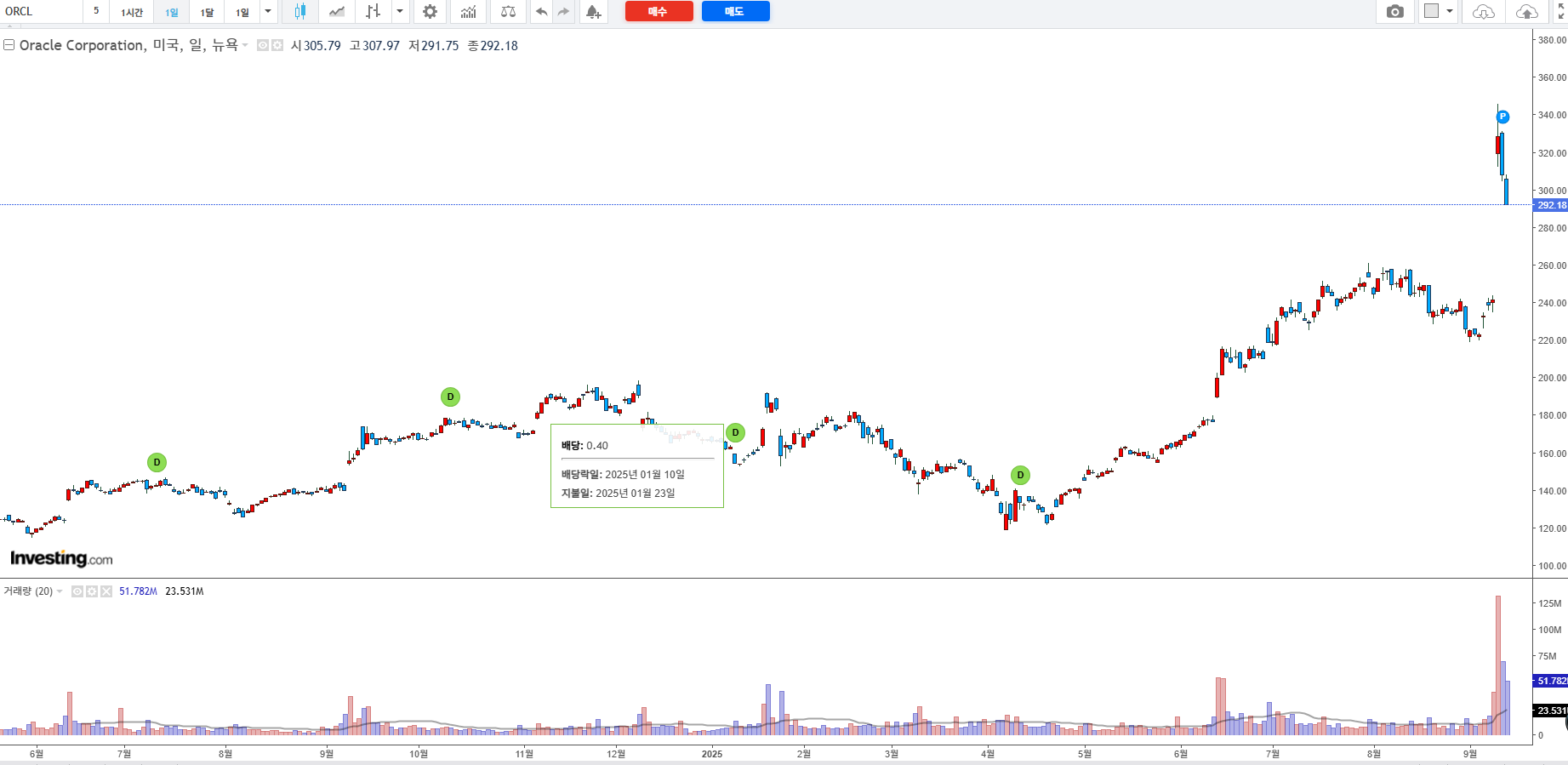Add an alert with the bell icon

[x=593, y=12]
